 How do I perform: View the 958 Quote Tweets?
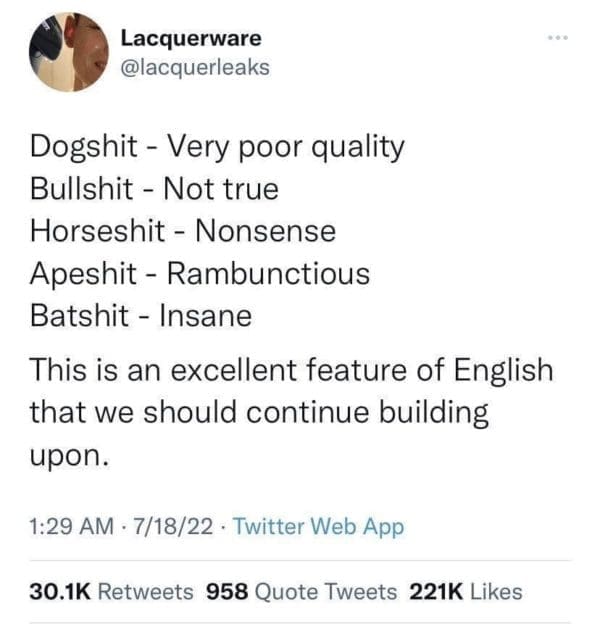[300, 591]
